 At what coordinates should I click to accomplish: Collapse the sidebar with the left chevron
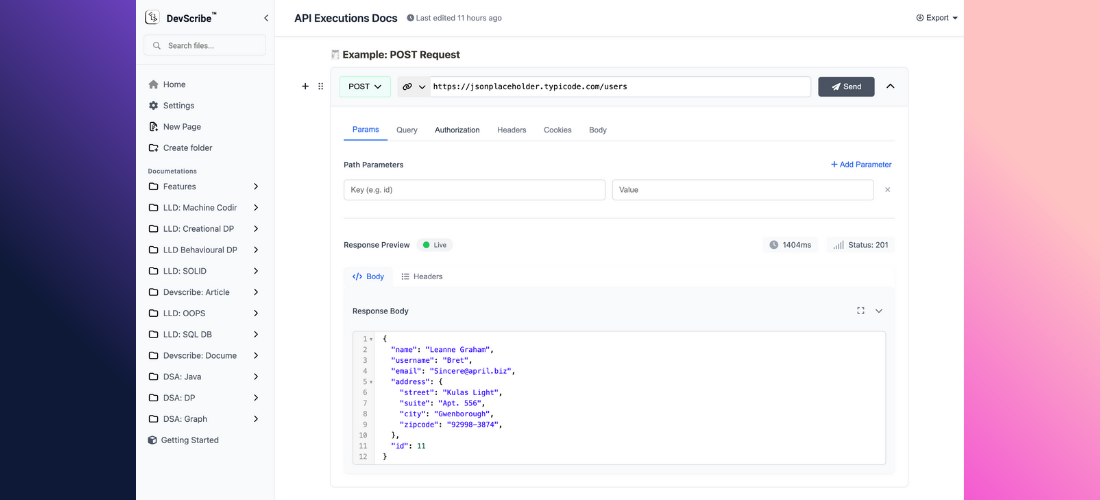coord(266,18)
